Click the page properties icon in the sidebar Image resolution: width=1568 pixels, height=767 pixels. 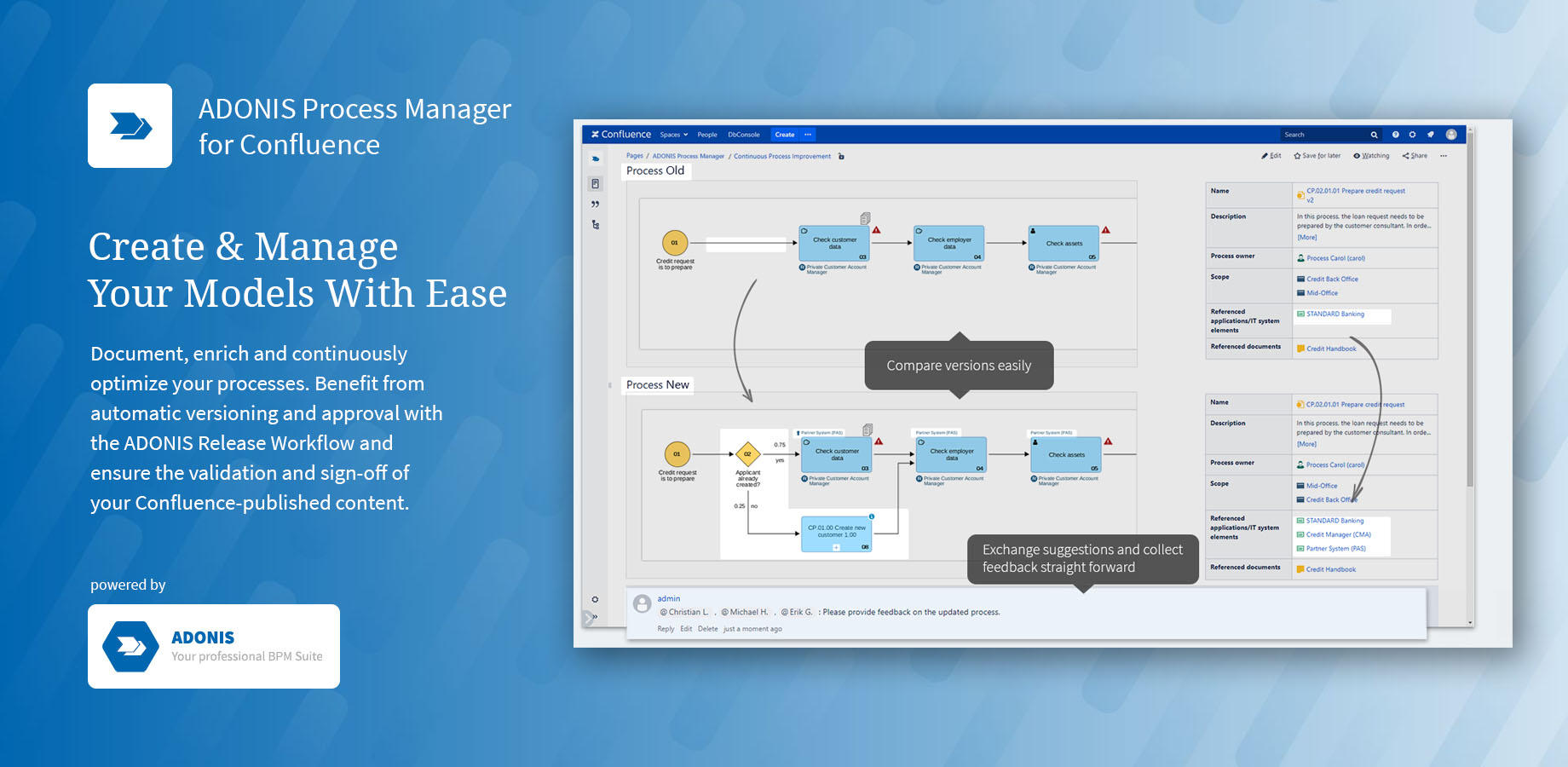(x=595, y=184)
